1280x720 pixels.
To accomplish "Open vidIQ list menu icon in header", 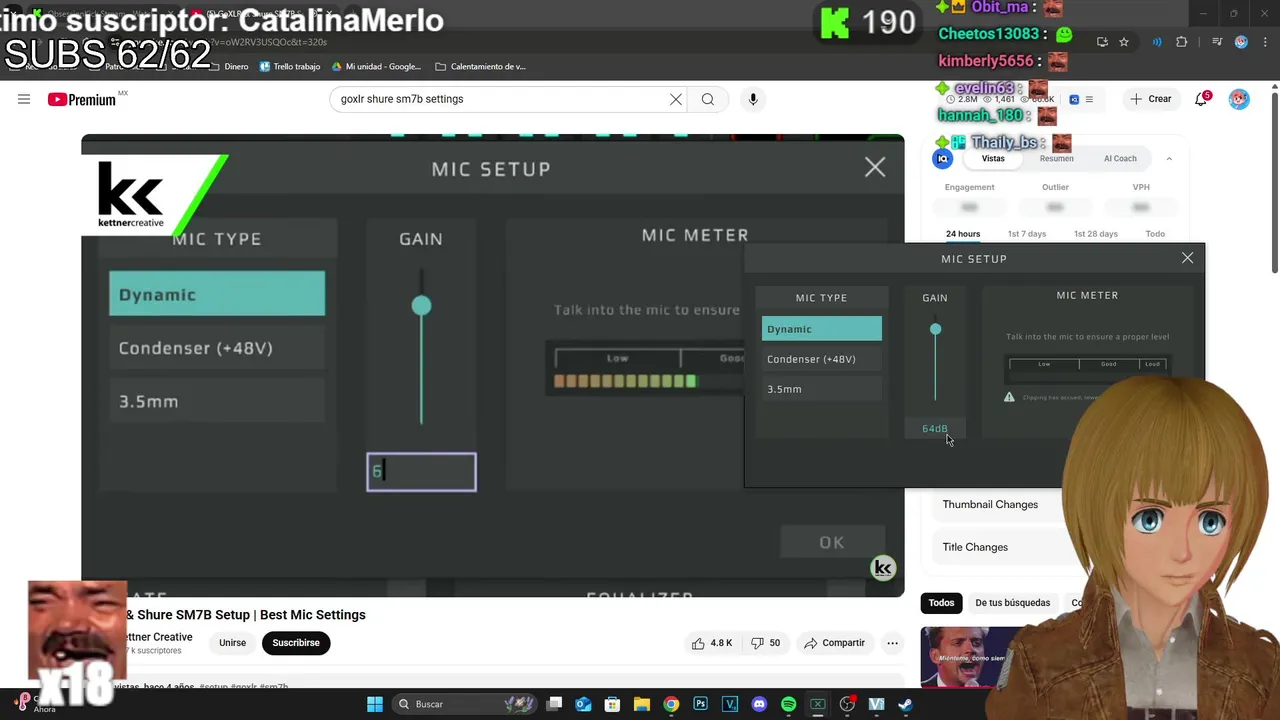I will pyautogui.click(x=1089, y=99).
